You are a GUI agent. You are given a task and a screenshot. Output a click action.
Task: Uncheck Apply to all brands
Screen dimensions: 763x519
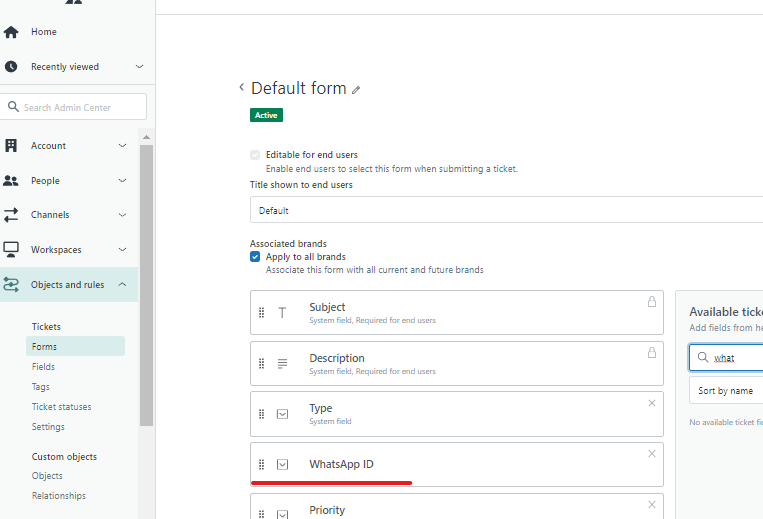tap(255, 257)
